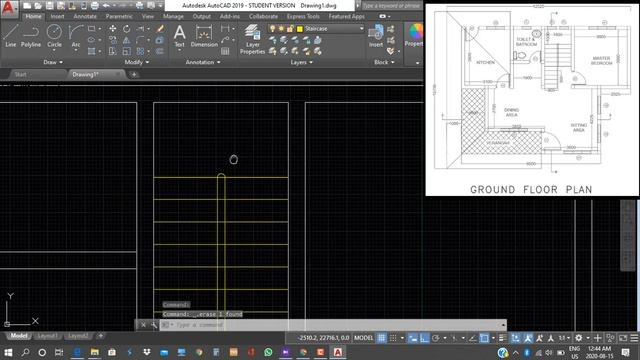Image resolution: width=640 pixels, height=360 pixels.
Task: Open the Staircase layer dropdown
Action: pyautogui.click(x=362, y=29)
